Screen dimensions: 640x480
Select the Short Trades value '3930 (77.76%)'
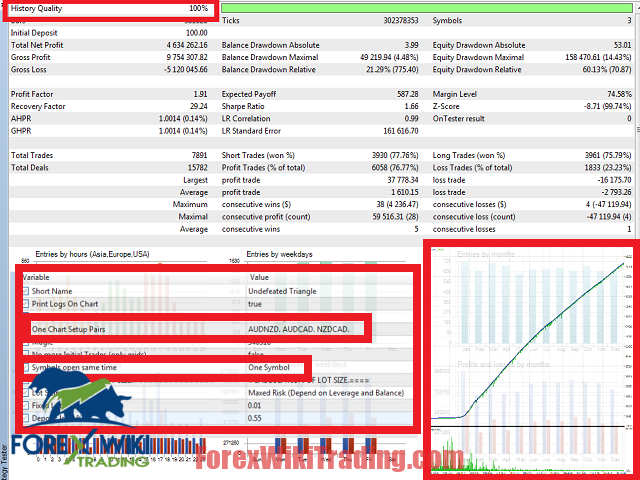coord(395,155)
